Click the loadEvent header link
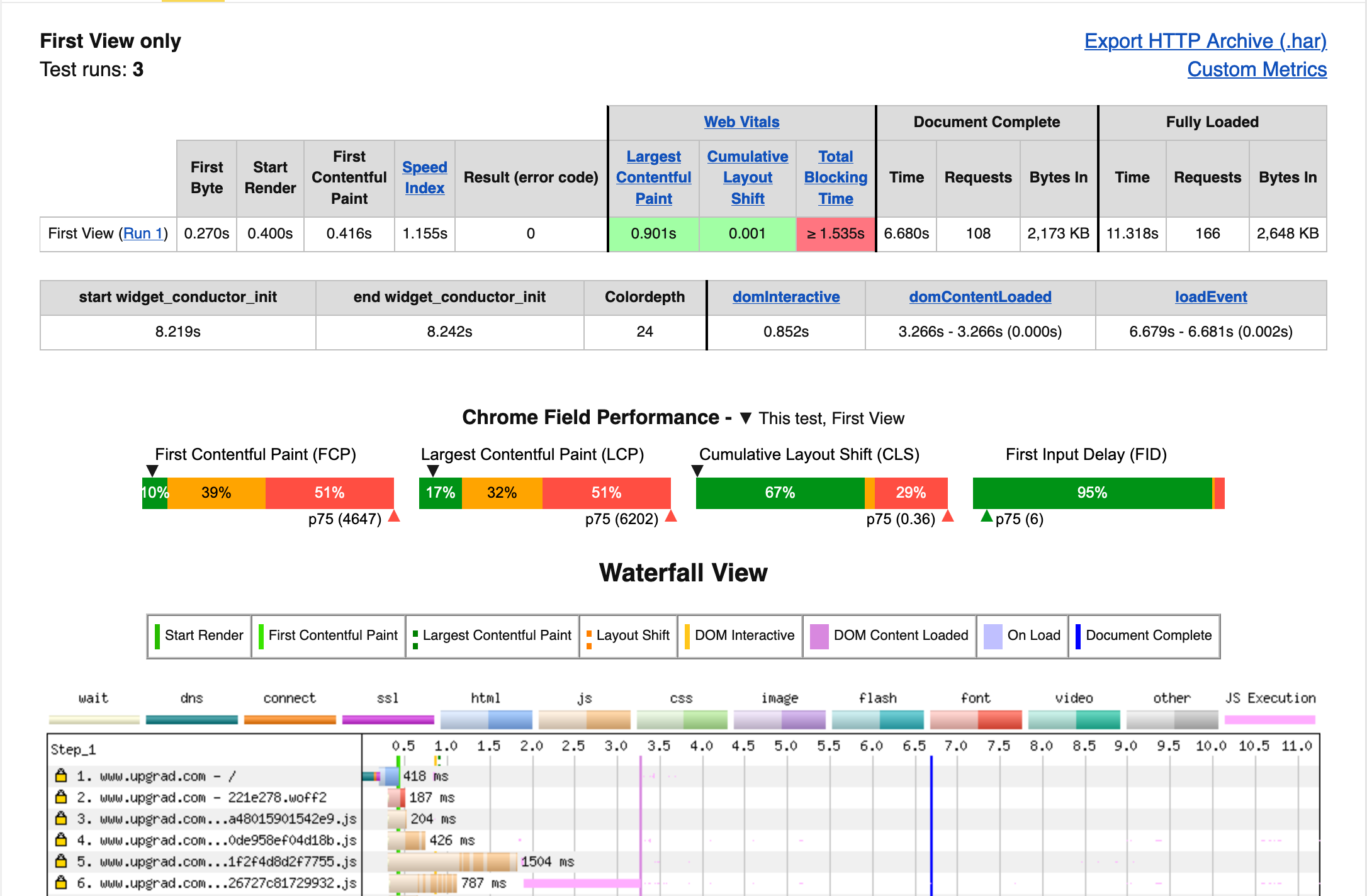1367x896 pixels. pos(1210,297)
